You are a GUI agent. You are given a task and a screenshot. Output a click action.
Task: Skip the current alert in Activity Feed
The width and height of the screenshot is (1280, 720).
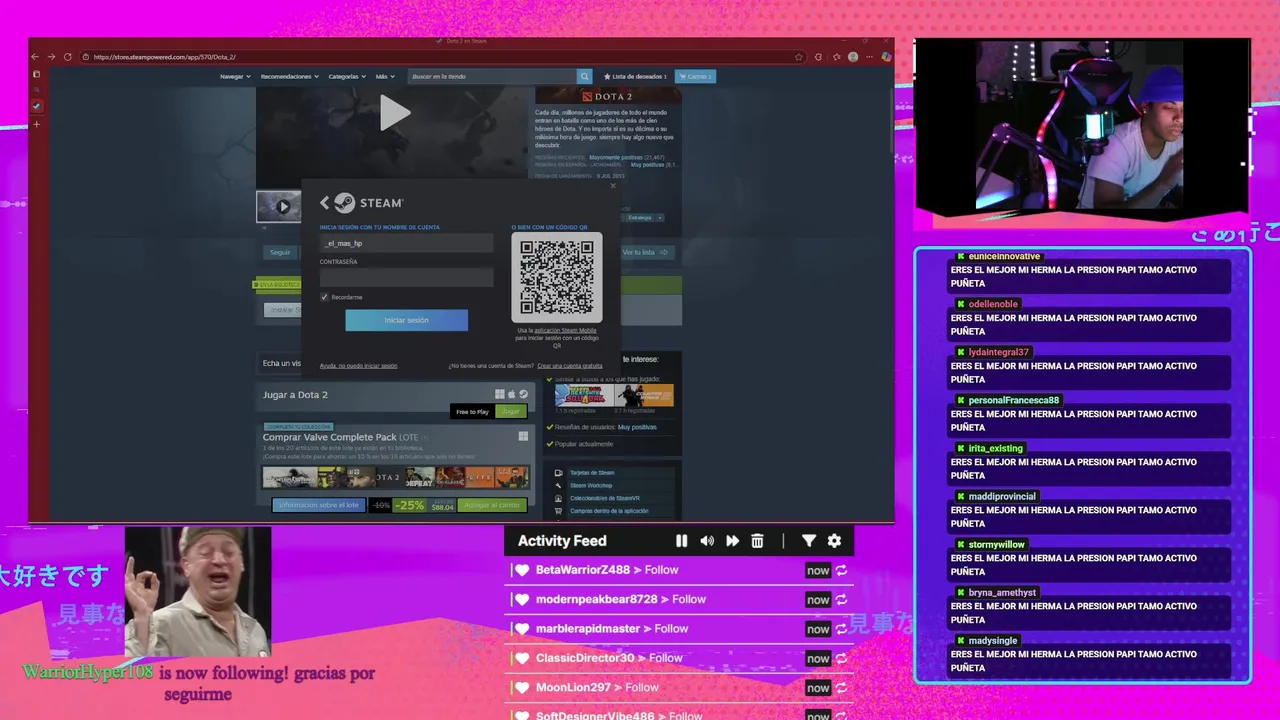[732, 541]
